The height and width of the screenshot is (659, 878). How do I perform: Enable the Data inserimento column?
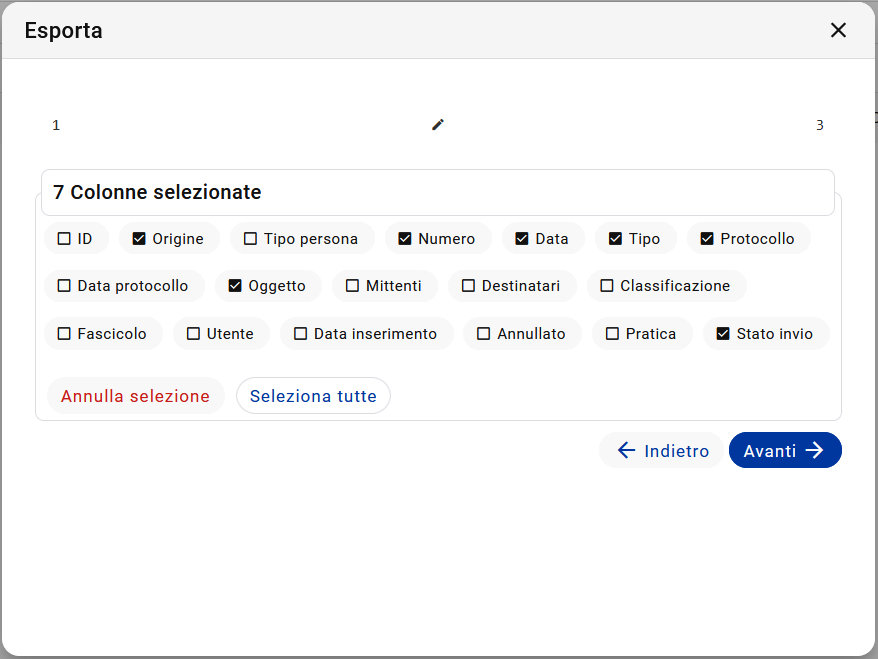click(301, 334)
